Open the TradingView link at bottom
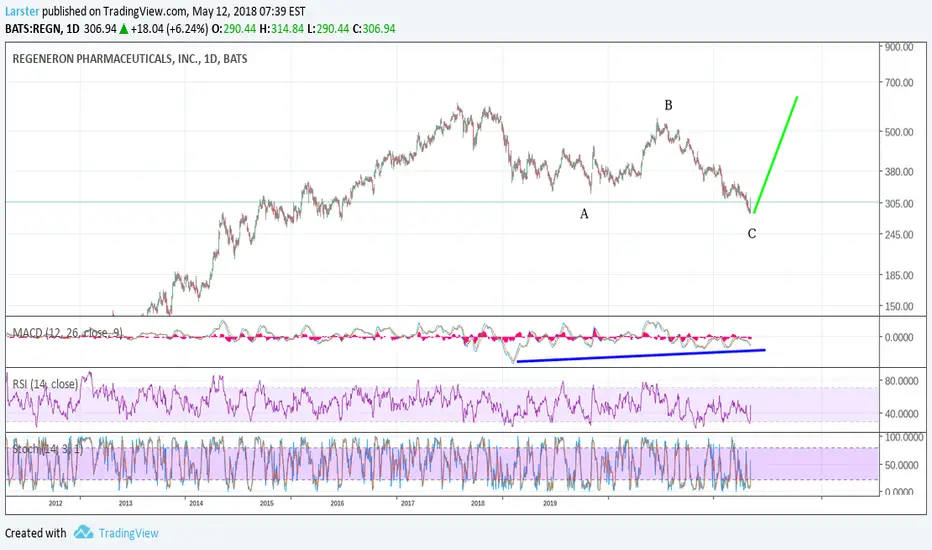 (x=128, y=533)
